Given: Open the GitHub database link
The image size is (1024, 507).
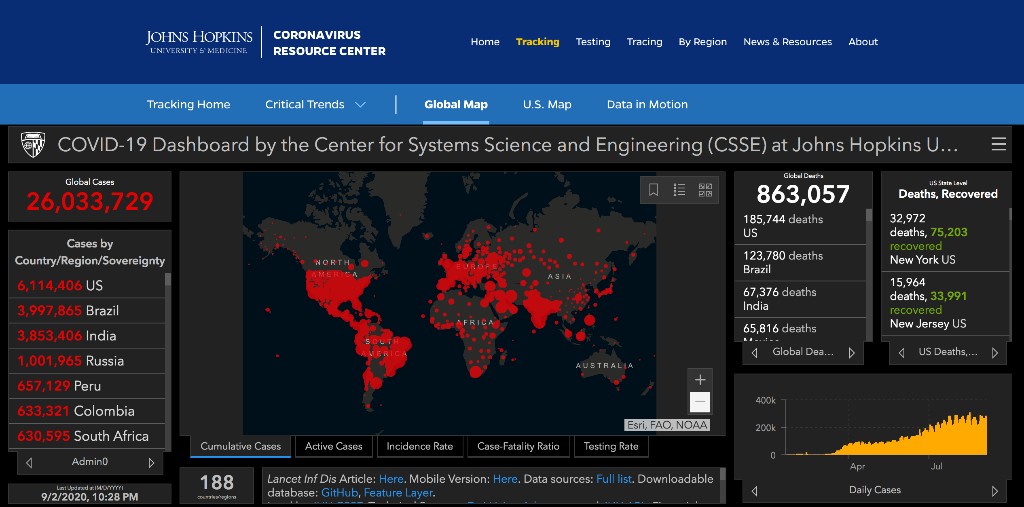Looking at the screenshot, I should pos(339,493).
